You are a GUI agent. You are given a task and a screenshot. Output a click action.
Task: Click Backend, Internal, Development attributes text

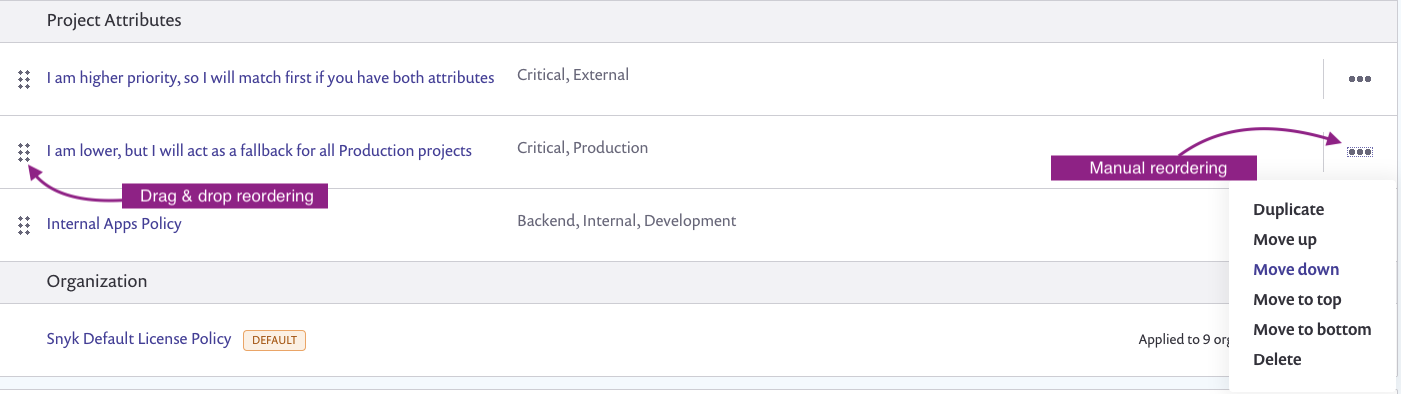pos(626,221)
